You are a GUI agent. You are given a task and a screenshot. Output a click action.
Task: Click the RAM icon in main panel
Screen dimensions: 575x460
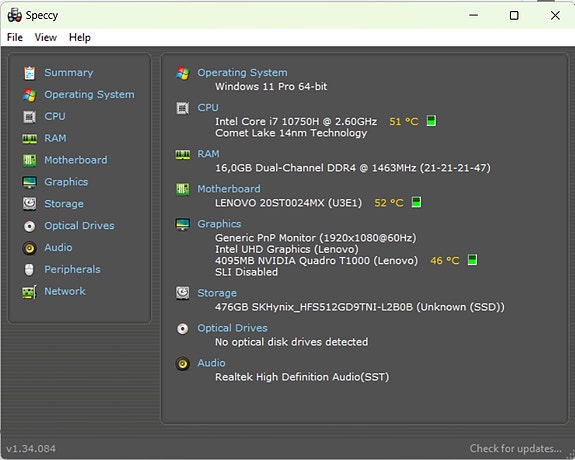[x=183, y=154]
